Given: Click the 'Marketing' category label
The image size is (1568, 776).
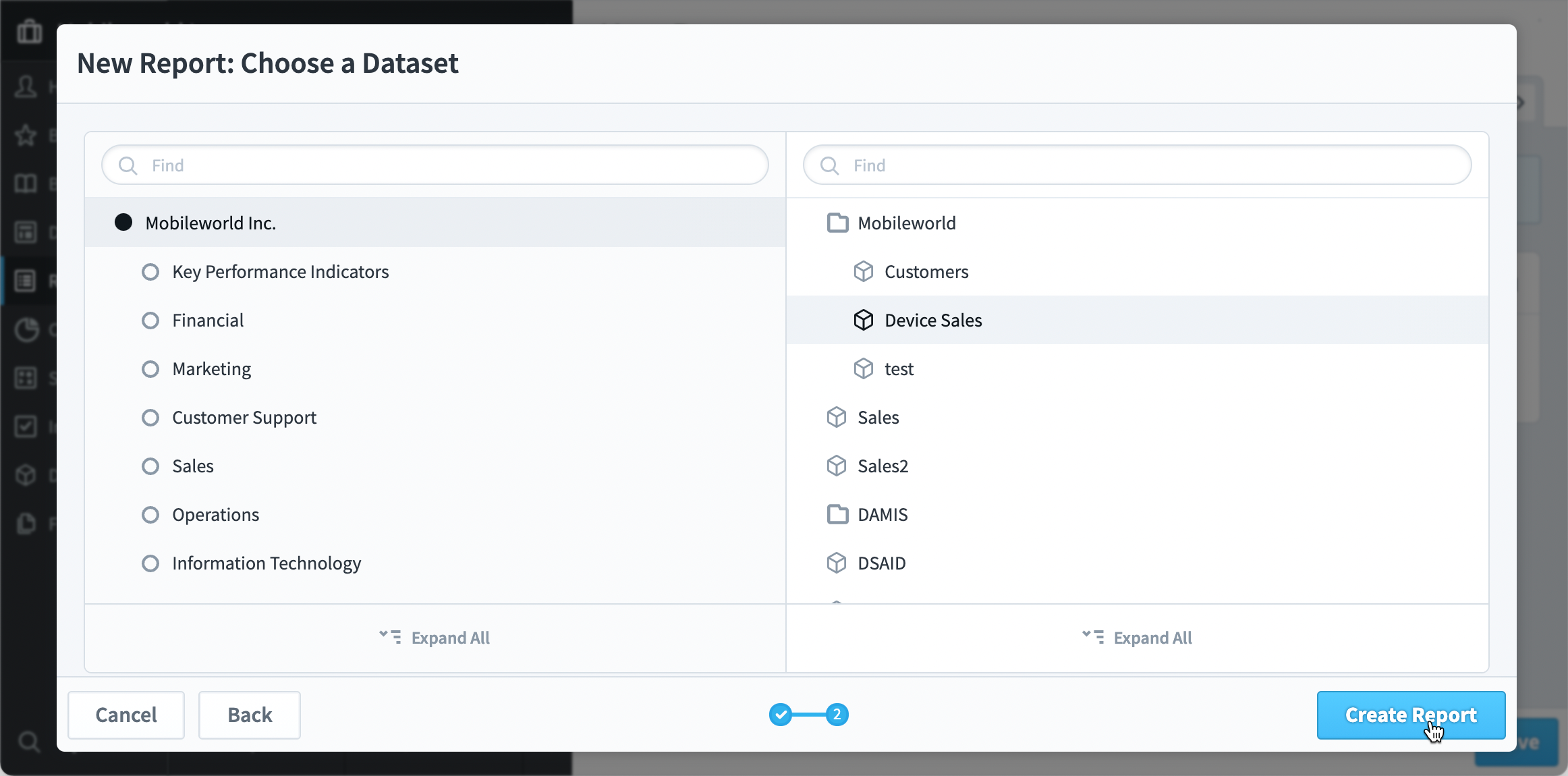Looking at the screenshot, I should click(212, 369).
